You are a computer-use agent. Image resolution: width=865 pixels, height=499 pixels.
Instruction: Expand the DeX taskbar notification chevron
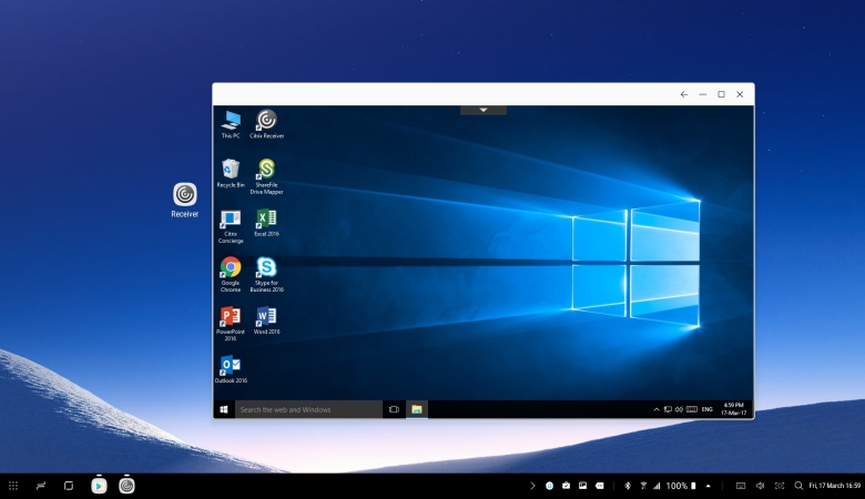[x=532, y=486]
